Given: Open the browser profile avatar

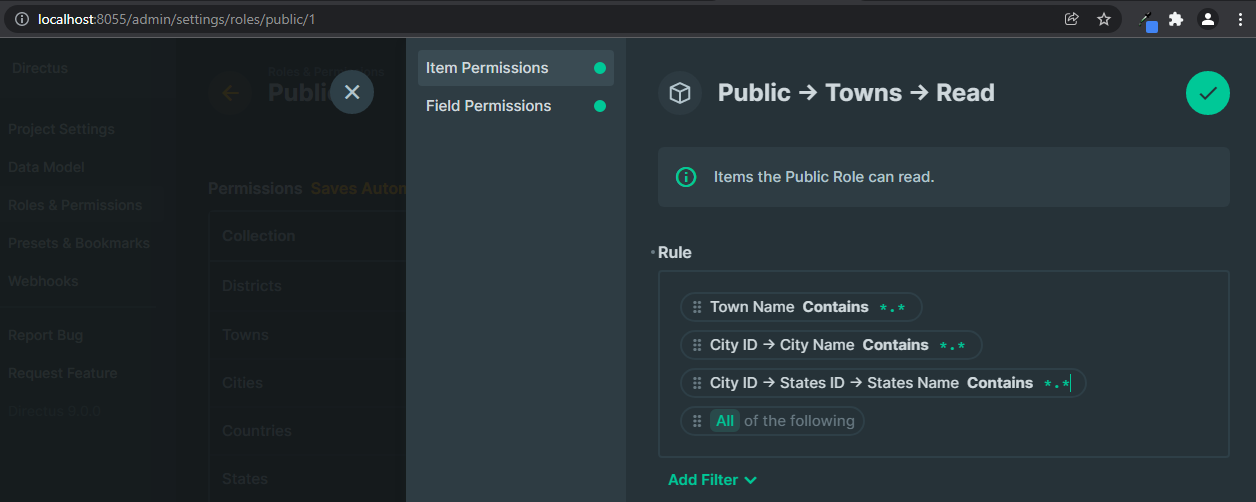Looking at the screenshot, I should click(1208, 19).
